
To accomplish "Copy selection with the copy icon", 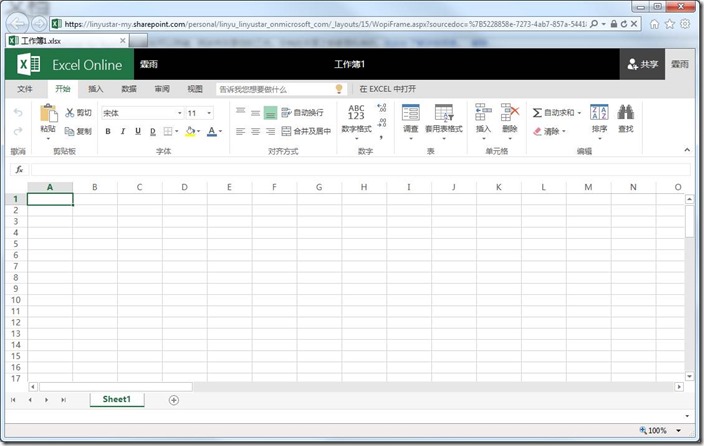I will point(69,131).
